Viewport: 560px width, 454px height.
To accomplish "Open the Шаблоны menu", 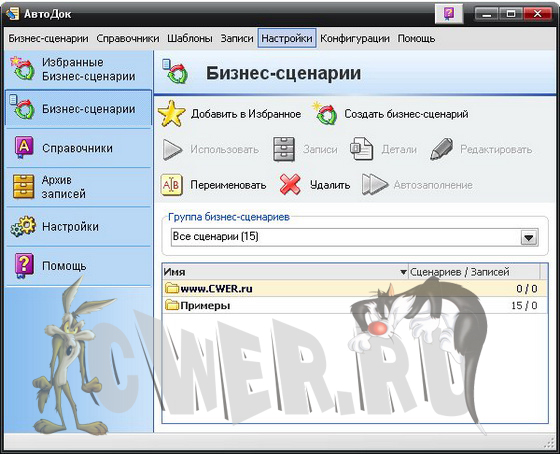I will pyautogui.click(x=190, y=38).
